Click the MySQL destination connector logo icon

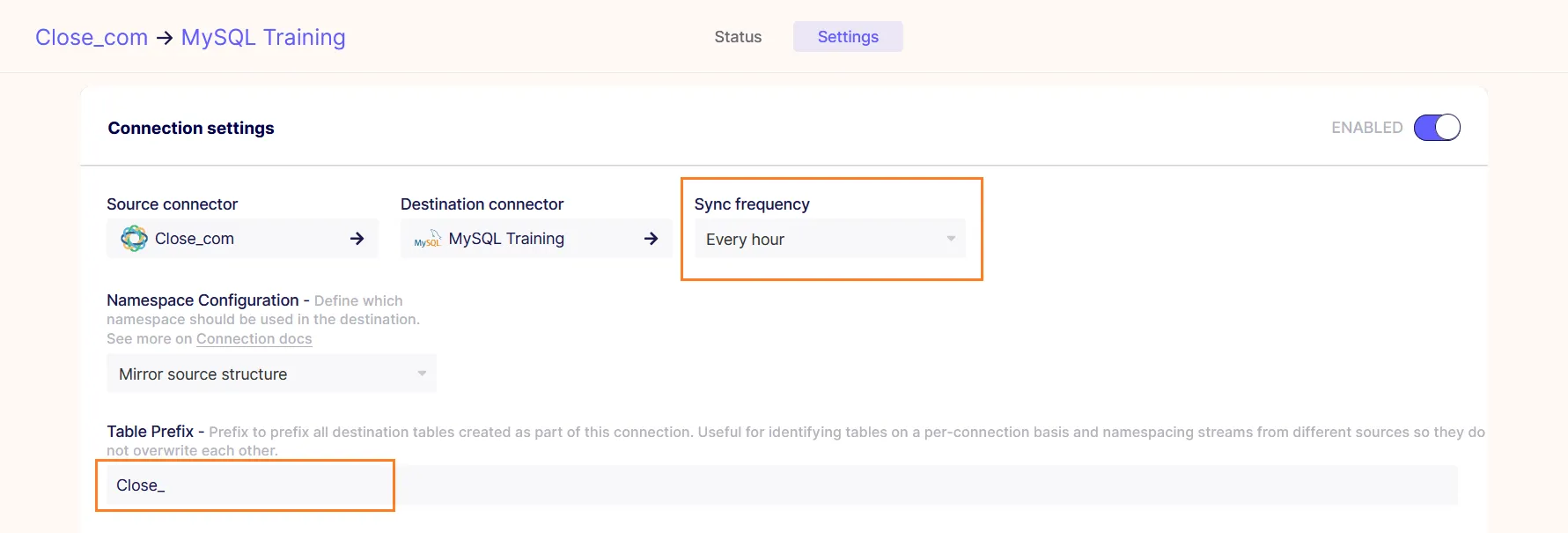427,239
